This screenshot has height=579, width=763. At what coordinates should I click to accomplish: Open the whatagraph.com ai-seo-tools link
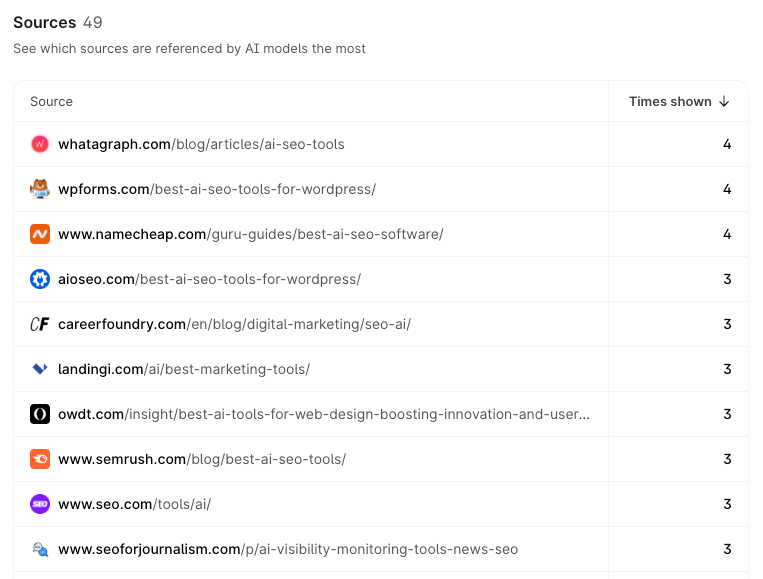tap(201, 144)
